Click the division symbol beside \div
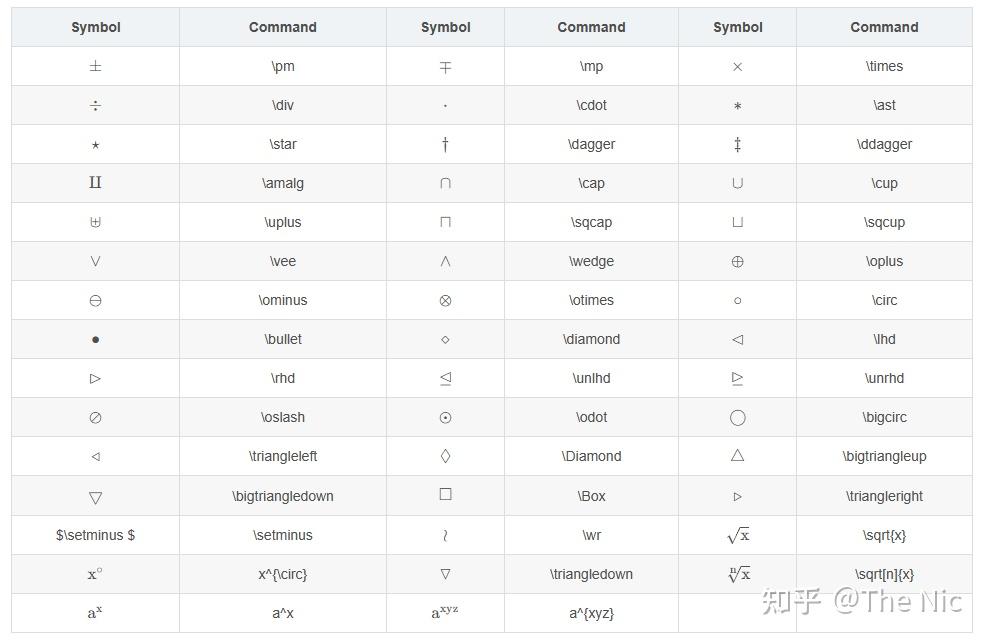Viewport: 987px width, 641px height. tap(95, 106)
